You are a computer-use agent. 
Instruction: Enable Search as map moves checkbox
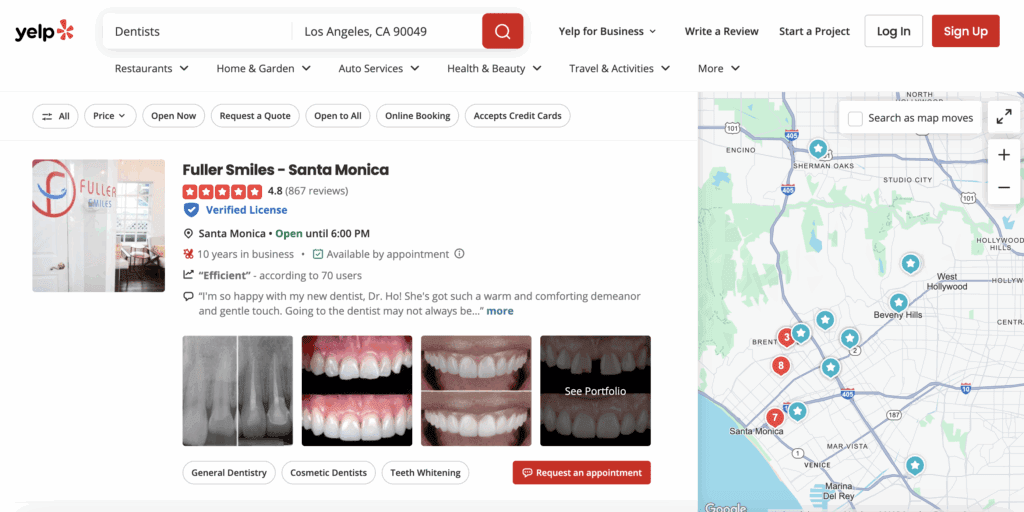[855, 118]
